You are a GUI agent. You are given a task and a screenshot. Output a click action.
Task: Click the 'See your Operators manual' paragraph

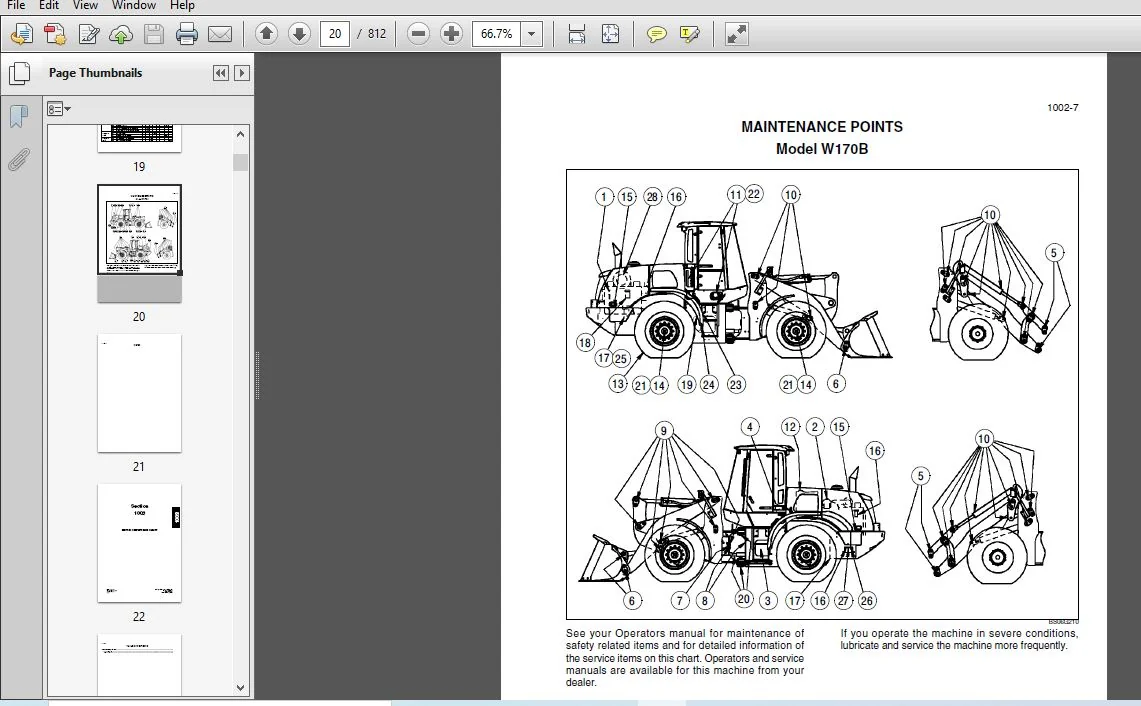pos(685,658)
